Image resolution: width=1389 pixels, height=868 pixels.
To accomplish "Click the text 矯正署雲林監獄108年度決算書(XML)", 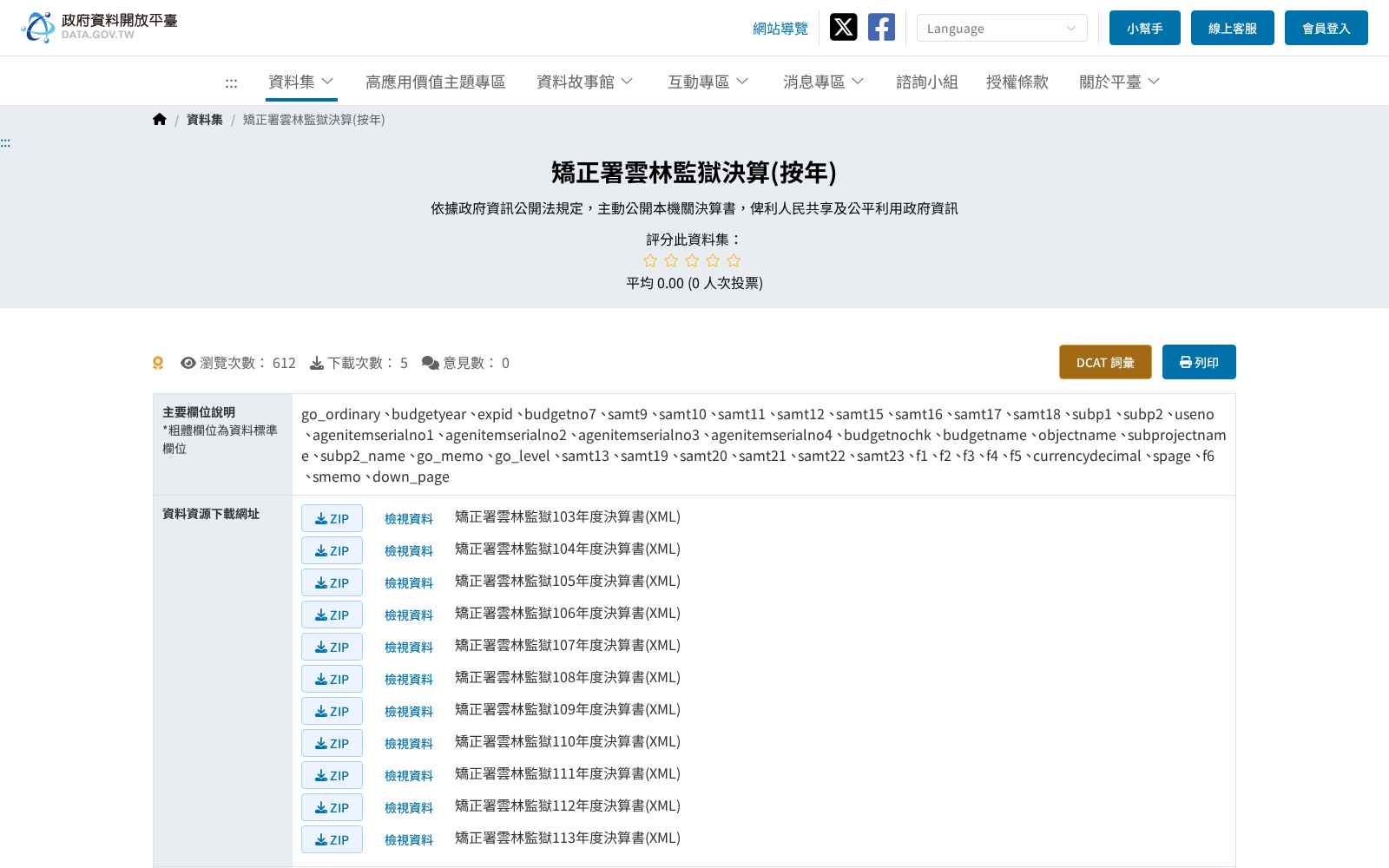I will 568,677.
